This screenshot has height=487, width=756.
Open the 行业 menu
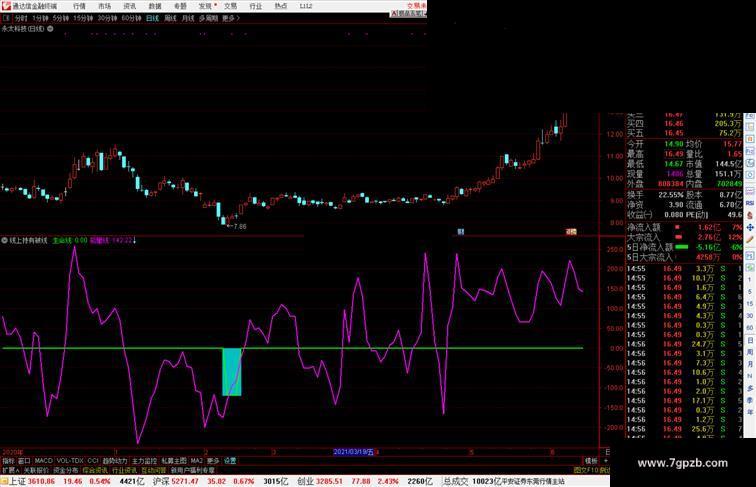(x=256, y=6)
